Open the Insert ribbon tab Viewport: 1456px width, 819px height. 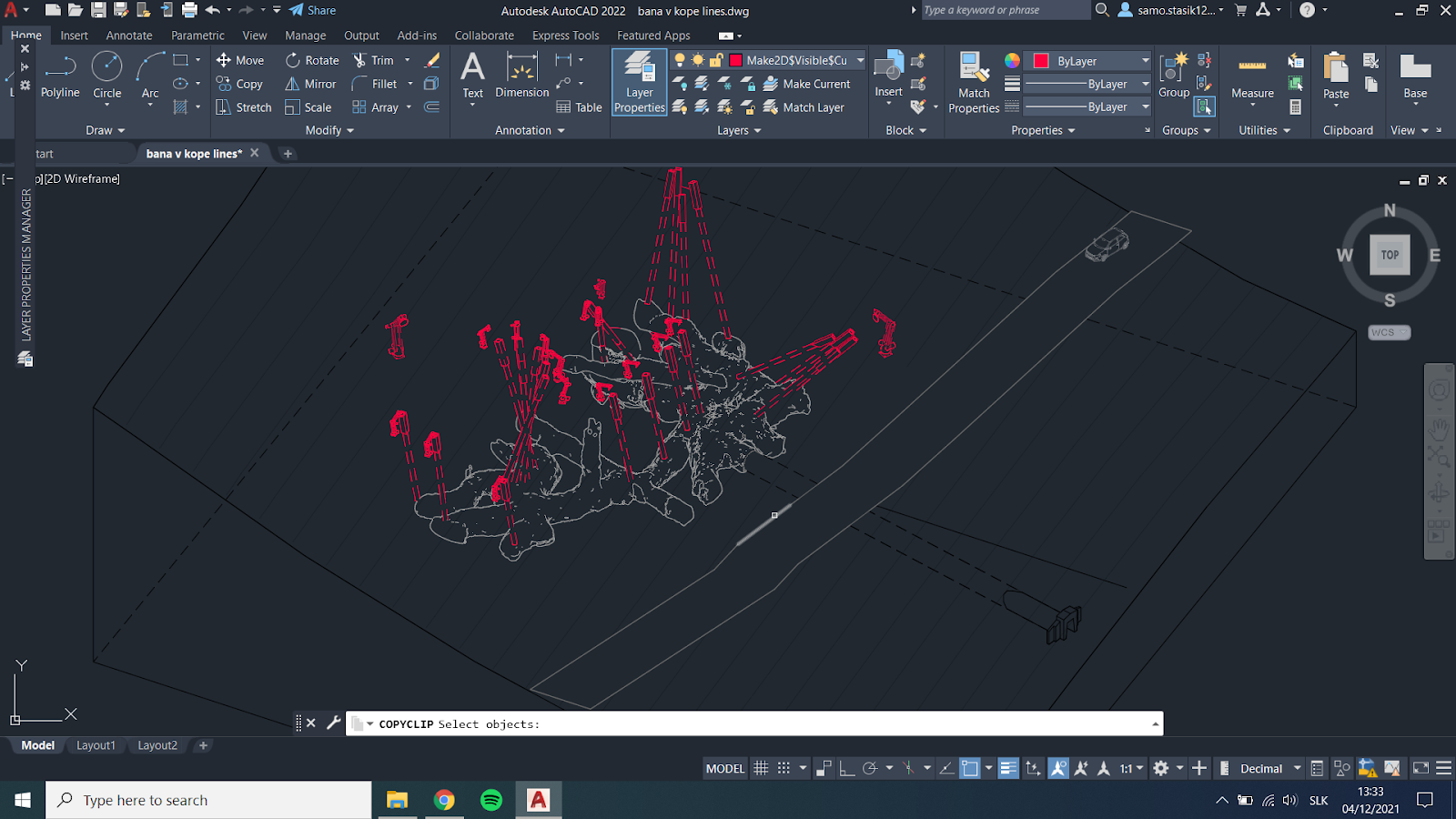pyautogui.click(x=74, y=35)
